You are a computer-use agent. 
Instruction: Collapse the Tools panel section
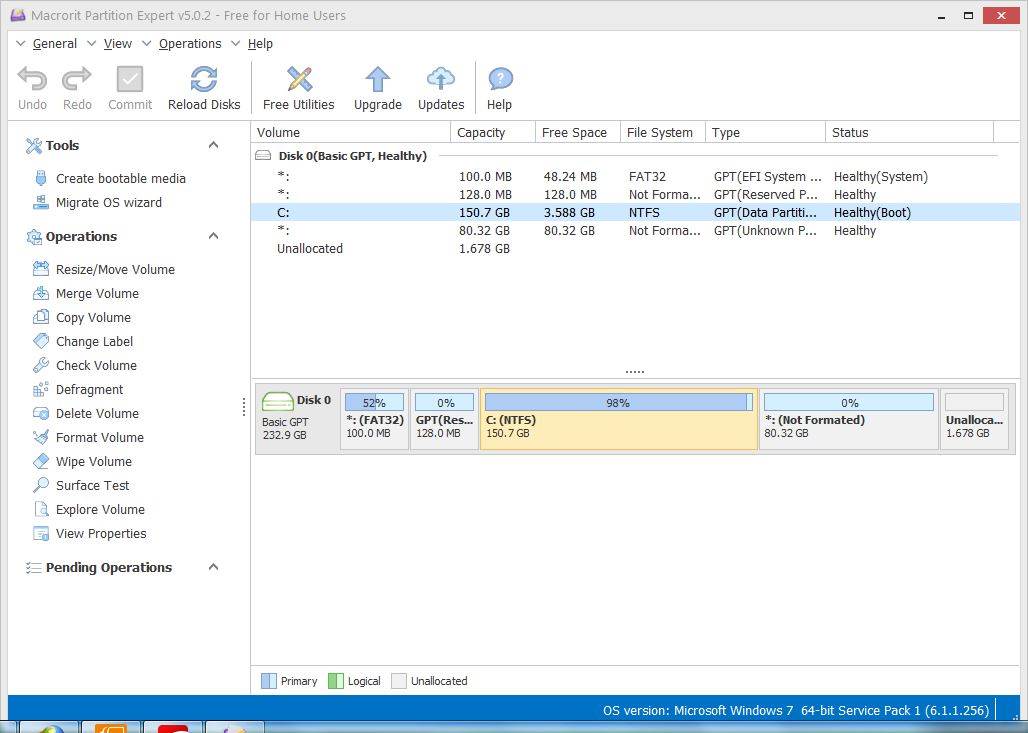[213, 145]
